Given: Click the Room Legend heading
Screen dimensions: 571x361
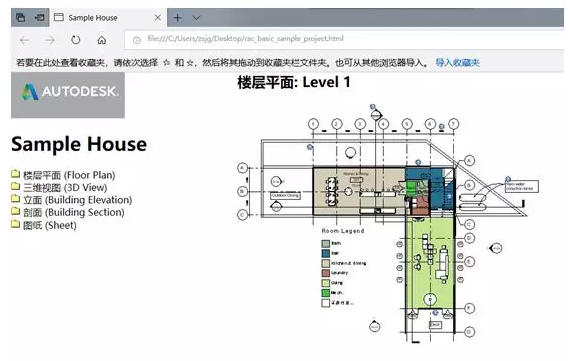Looking at the screenshot, I should [x=343, y=231].
